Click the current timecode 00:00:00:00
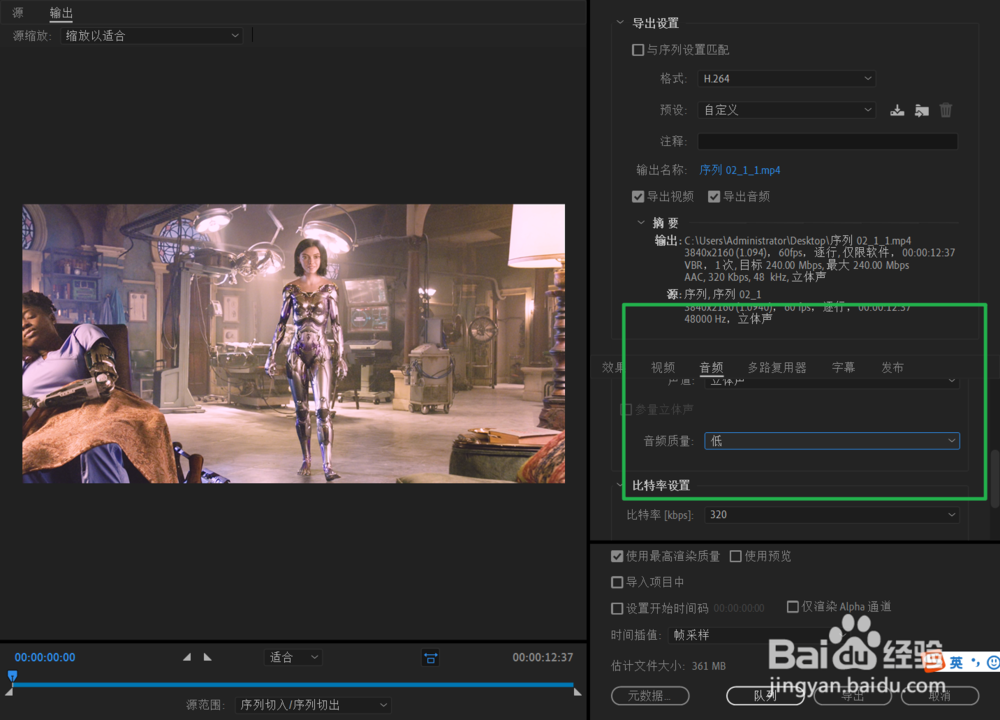The width and height of the screenshot is (1000, 720). 45,657
